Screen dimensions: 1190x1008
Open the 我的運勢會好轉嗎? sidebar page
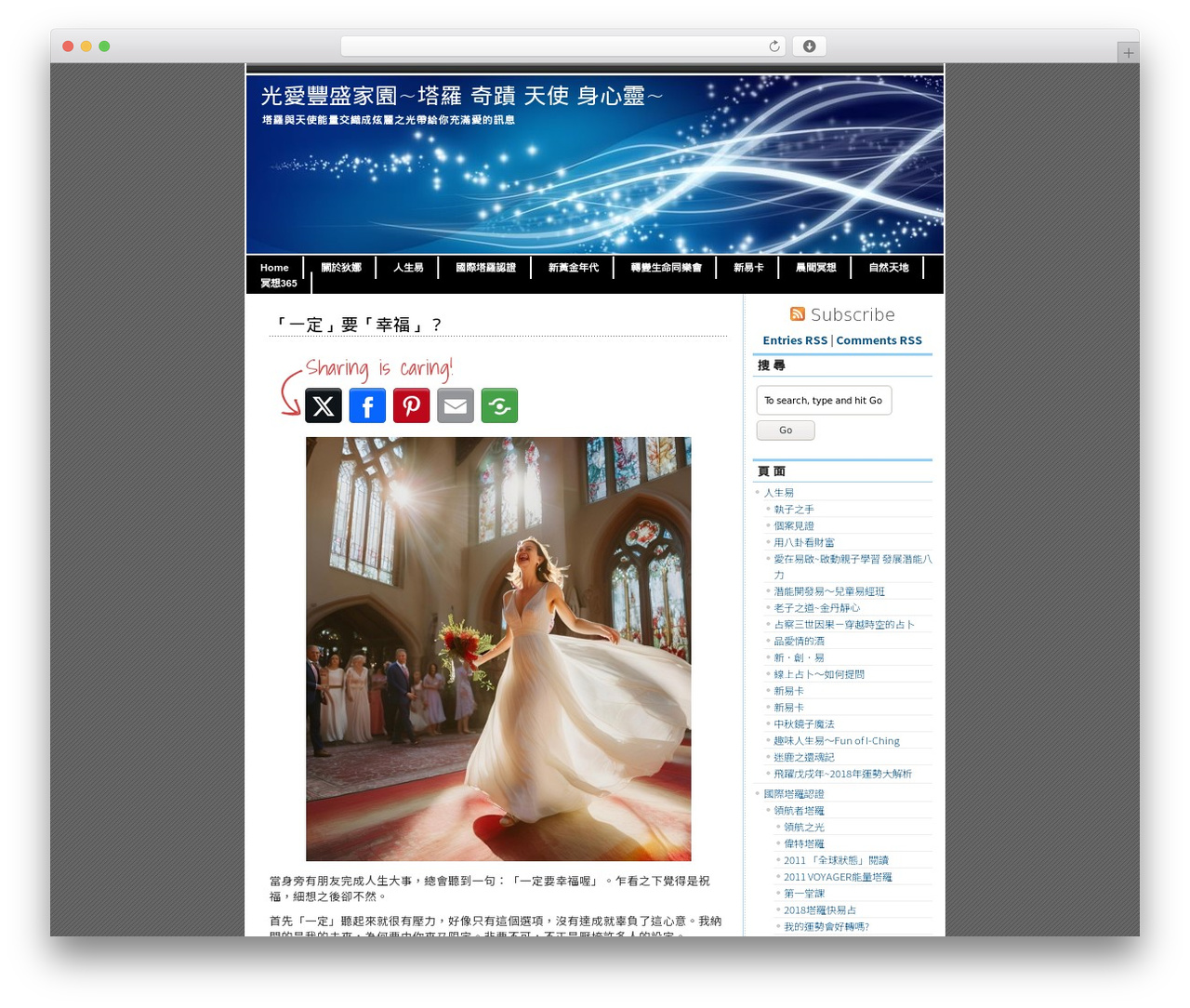[826, 927]
